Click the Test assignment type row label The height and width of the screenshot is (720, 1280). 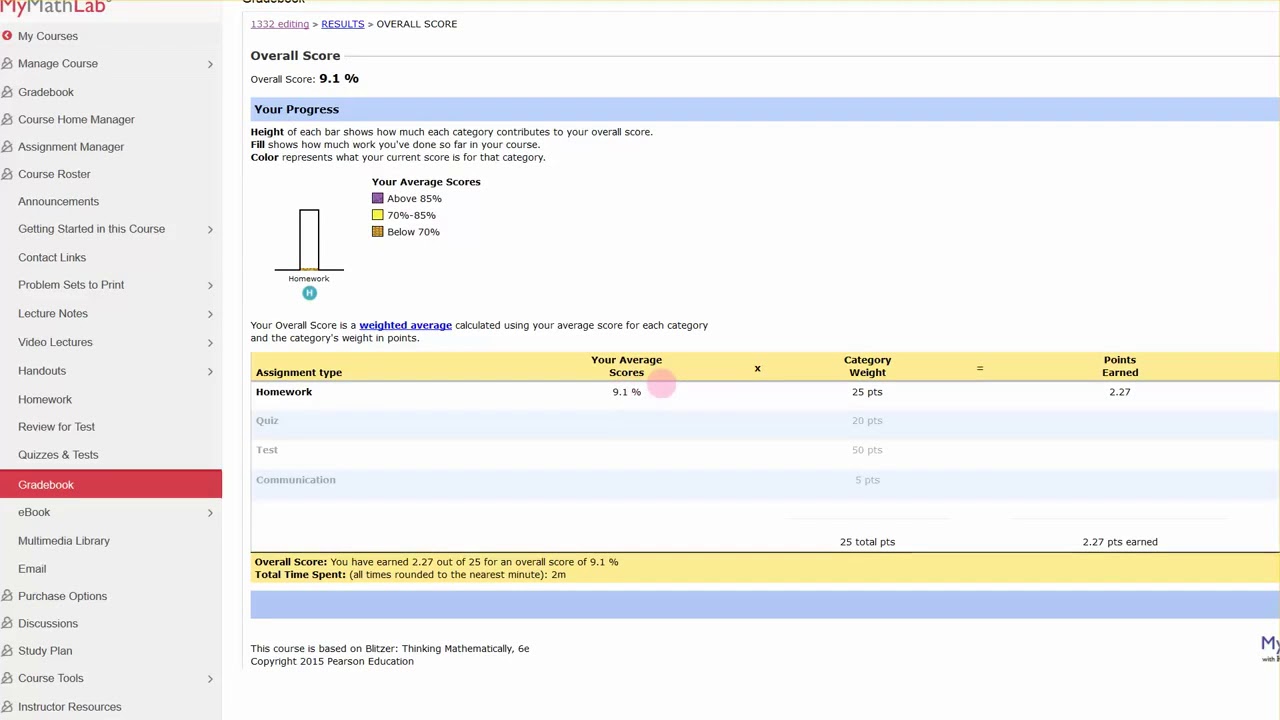coord(267,450)
